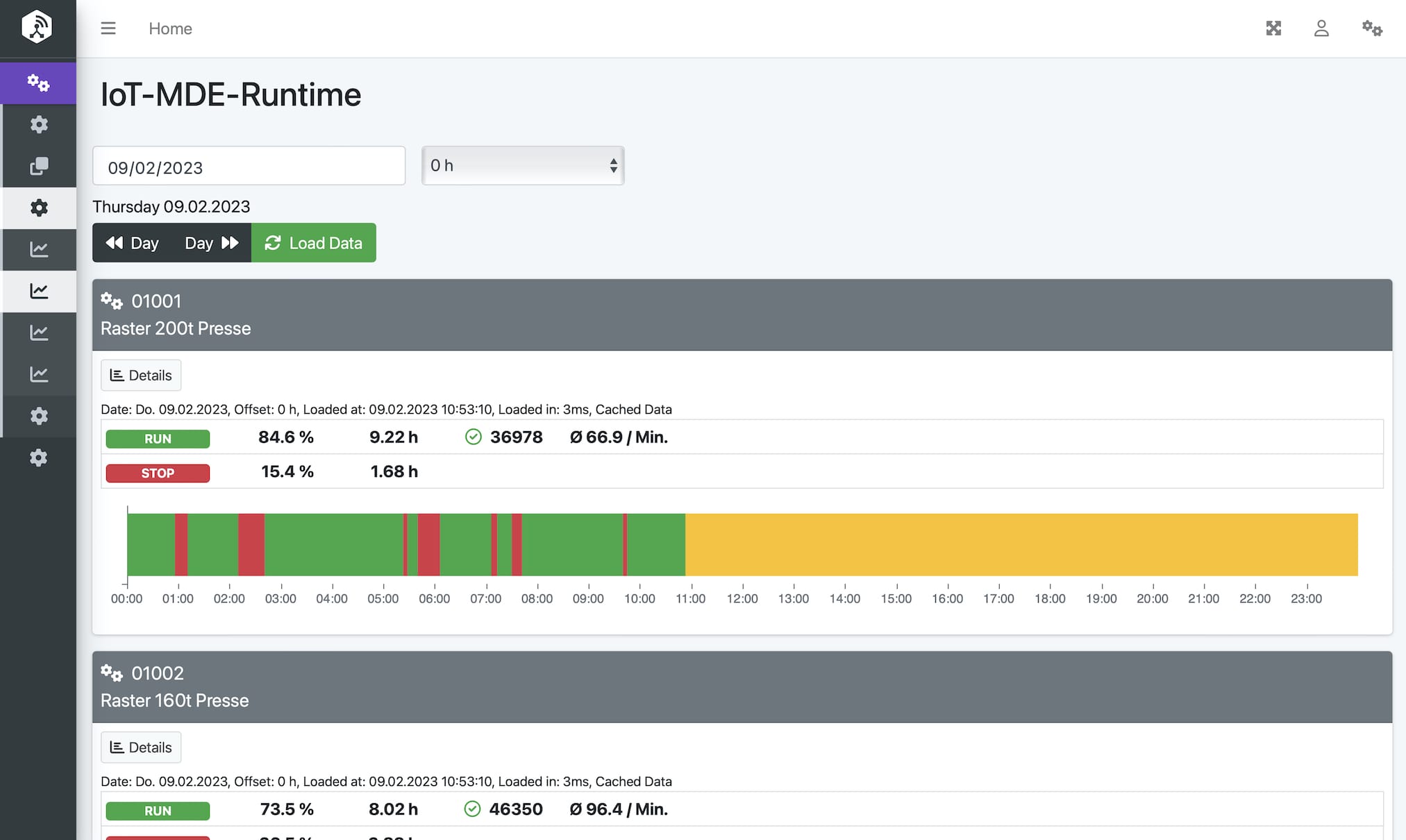Click the 16:00 timeline axis label
The width and height of the screenshot is (1406, 840).
pos(948,599)
